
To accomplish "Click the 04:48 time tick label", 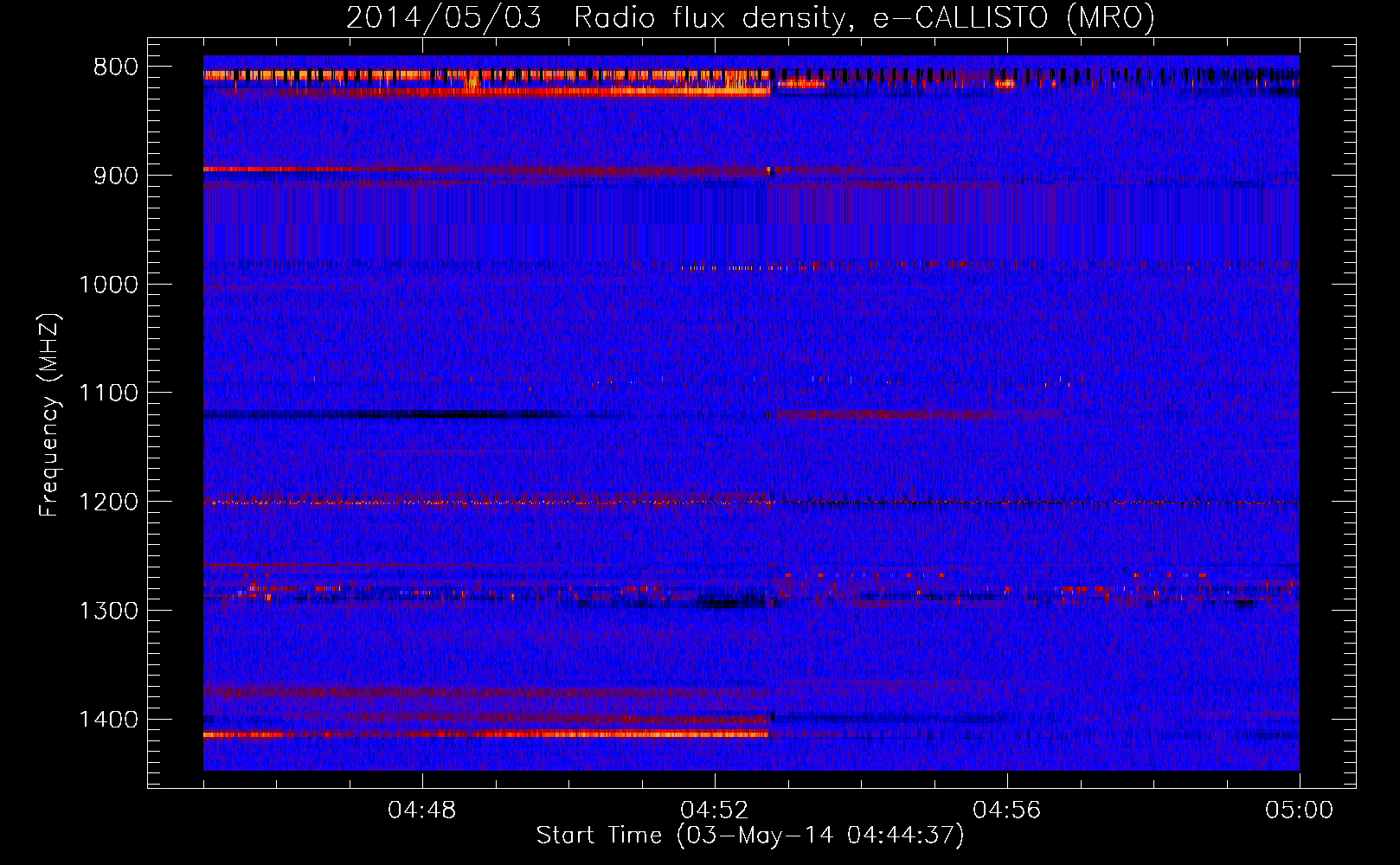I will coord(422,811).
